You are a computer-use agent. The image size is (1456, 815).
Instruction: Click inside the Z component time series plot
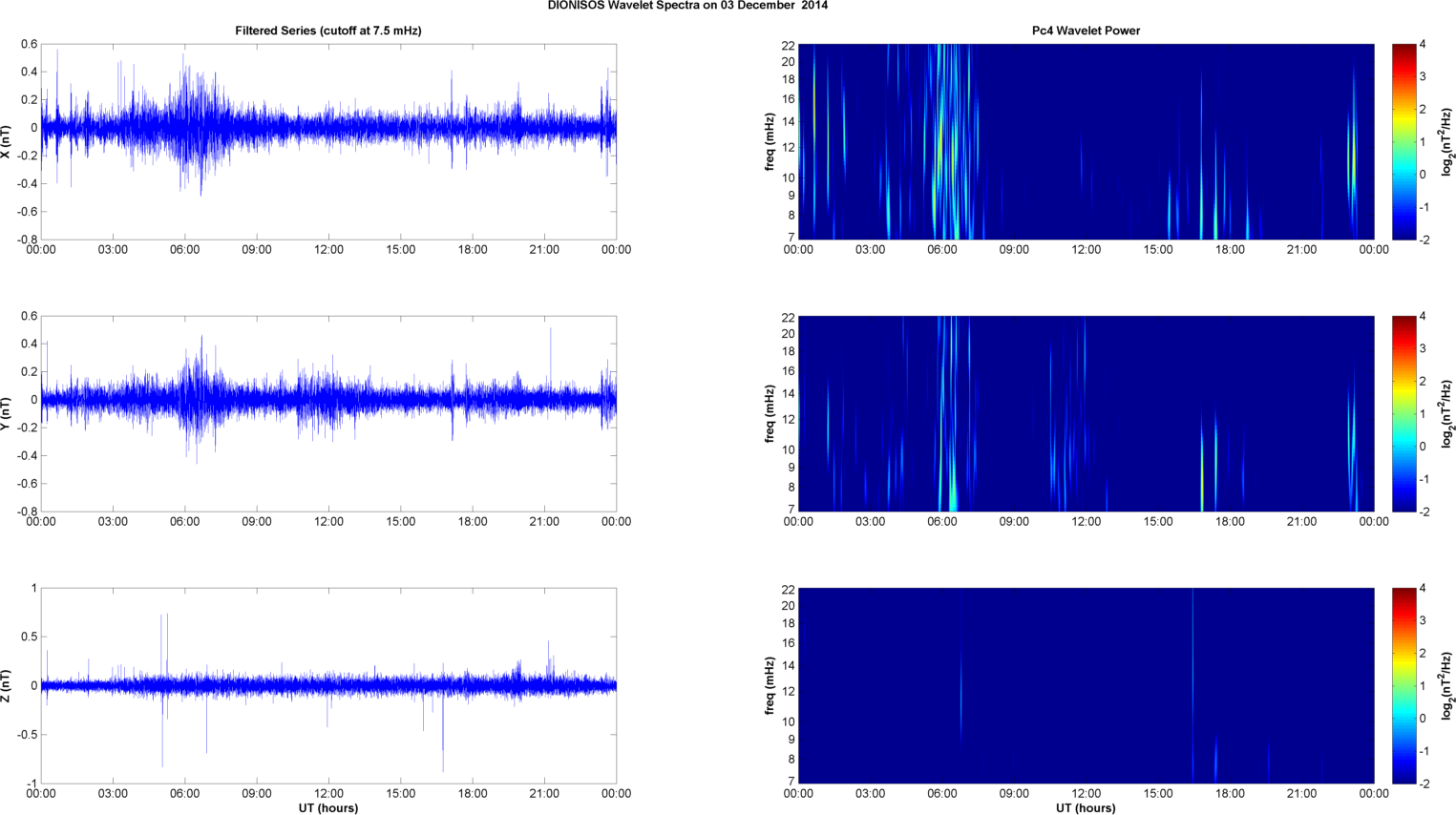pyautogui.click(x=328, y=685)
